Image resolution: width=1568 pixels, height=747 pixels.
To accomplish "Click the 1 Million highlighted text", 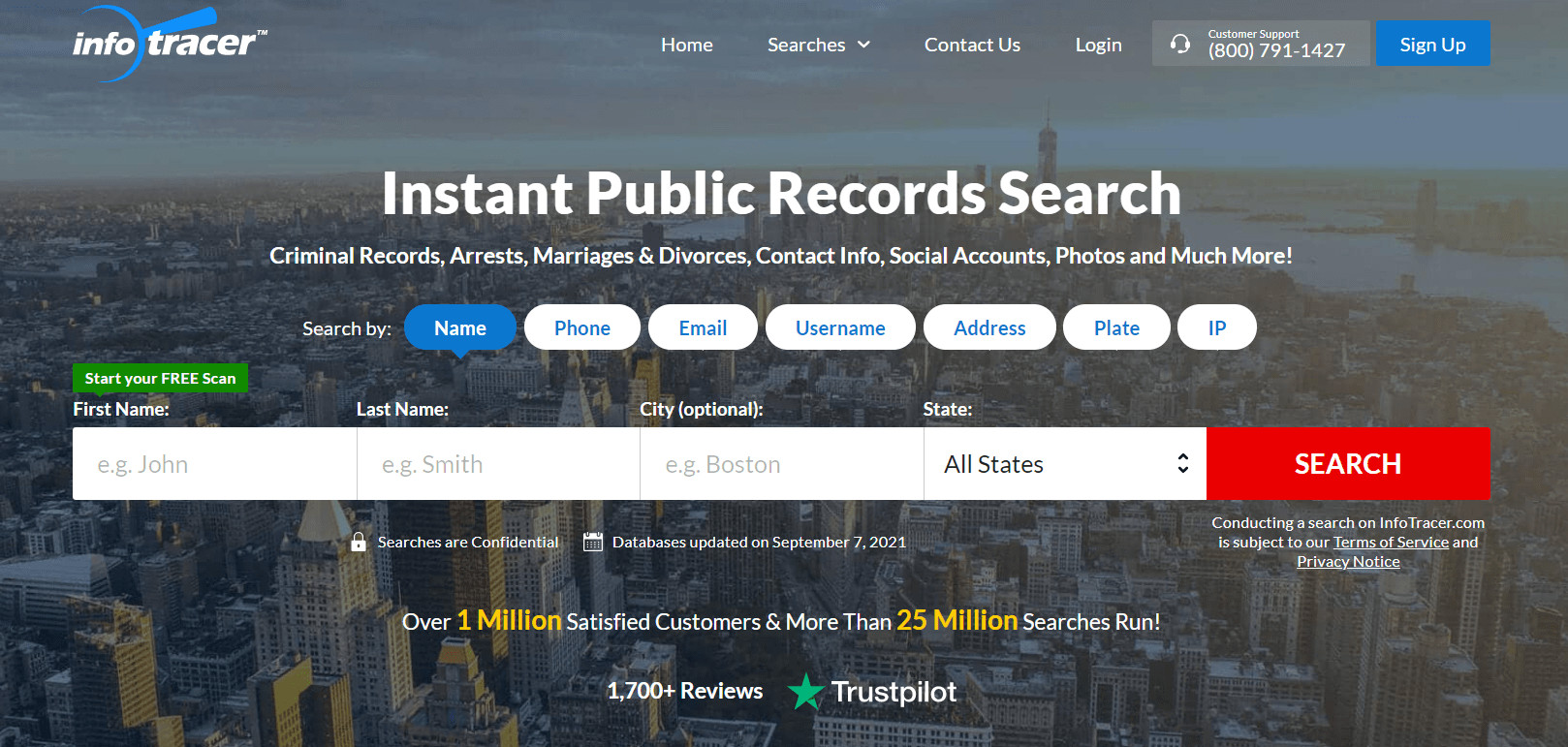I will coord(509,621).
